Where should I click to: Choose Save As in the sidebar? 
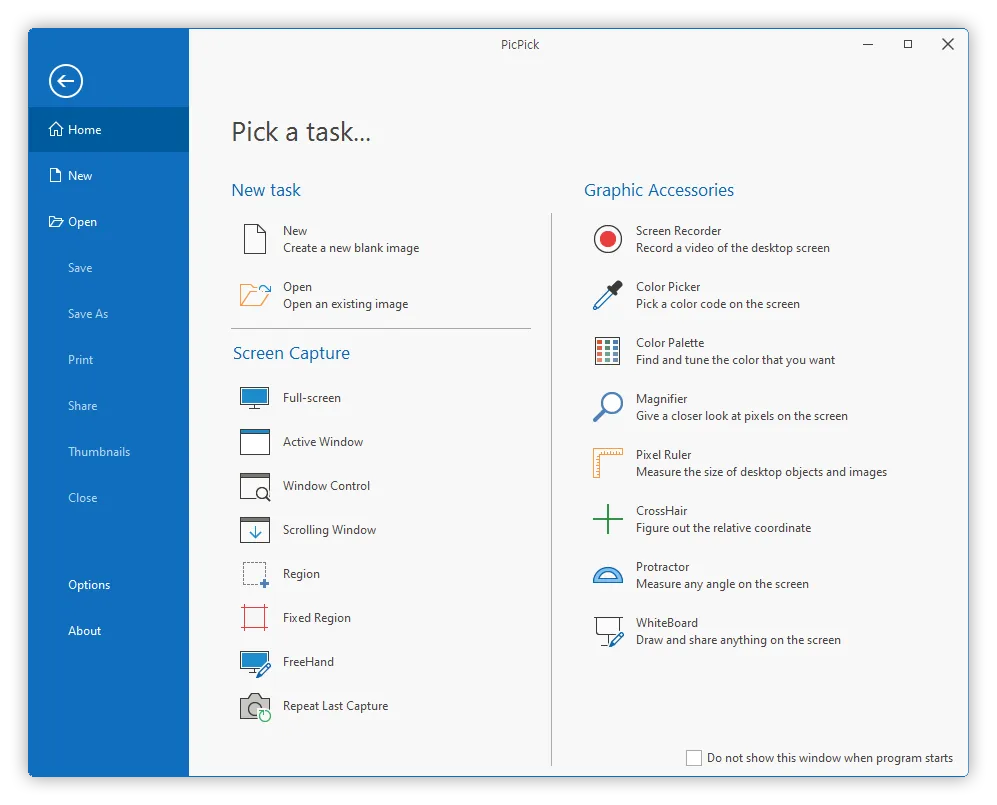coord(108,313)
